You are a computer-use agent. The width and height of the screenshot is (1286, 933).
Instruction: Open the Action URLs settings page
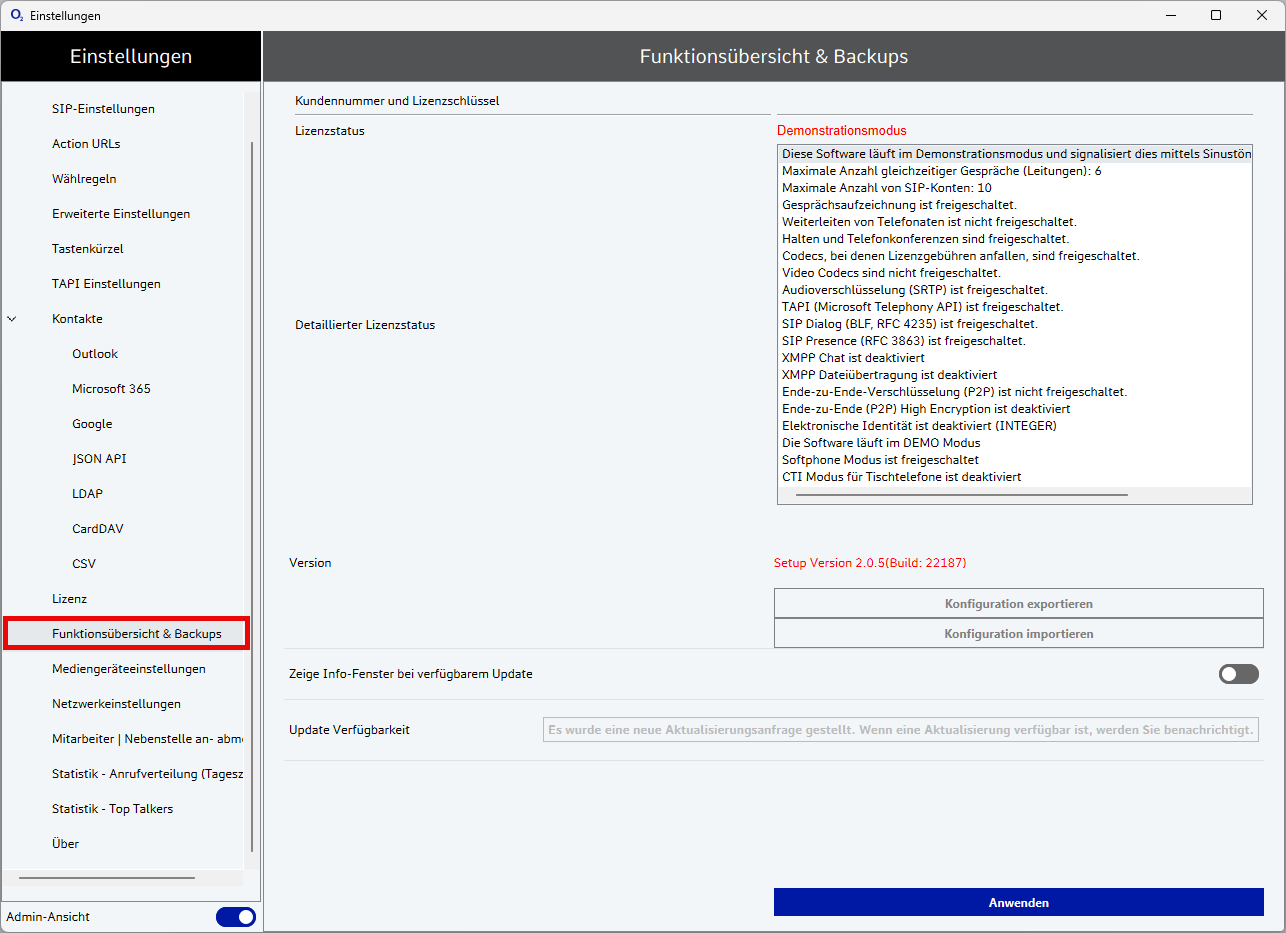pyautogui.click(x=86, y=144)
